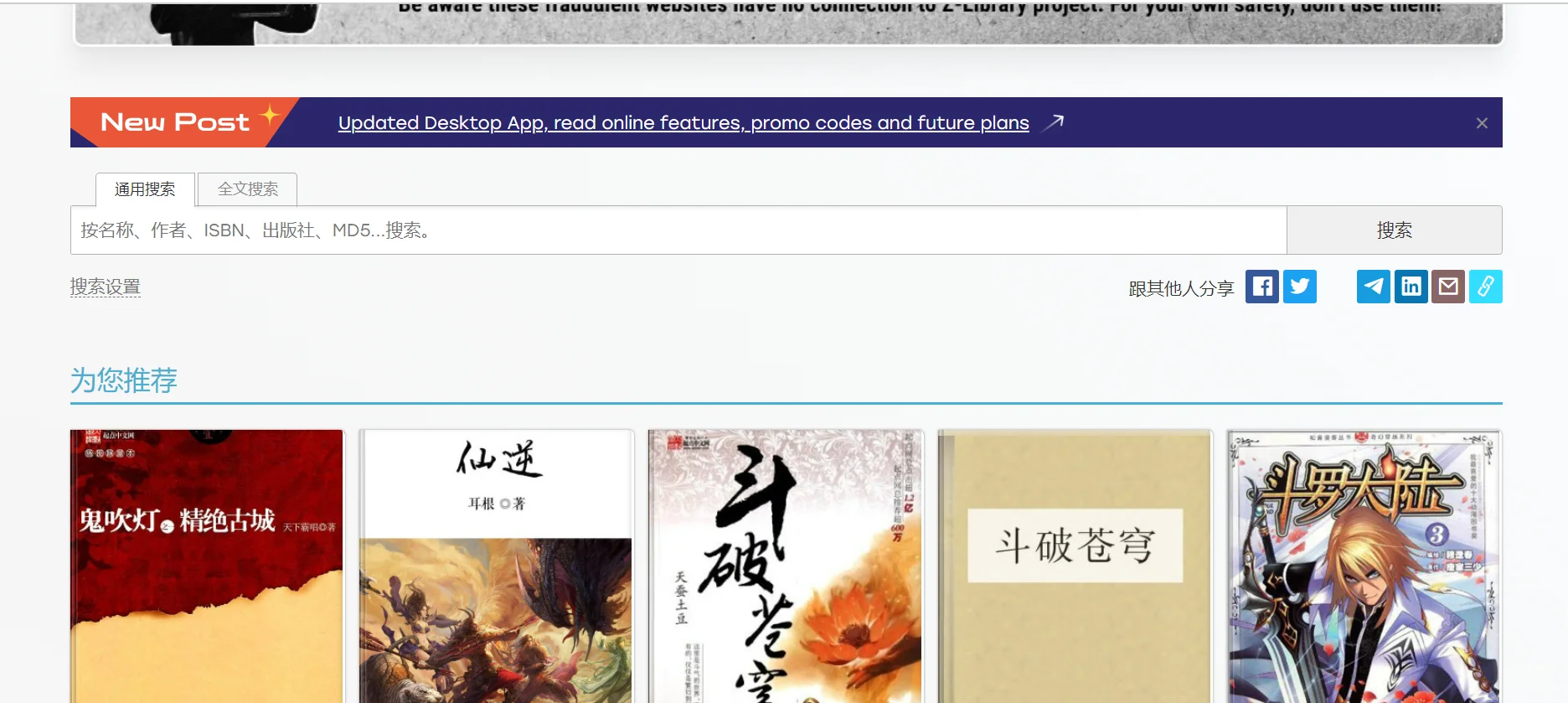Open external arrow beside New Post link
The image size is (1568, 703).
tap(1053, 122)
